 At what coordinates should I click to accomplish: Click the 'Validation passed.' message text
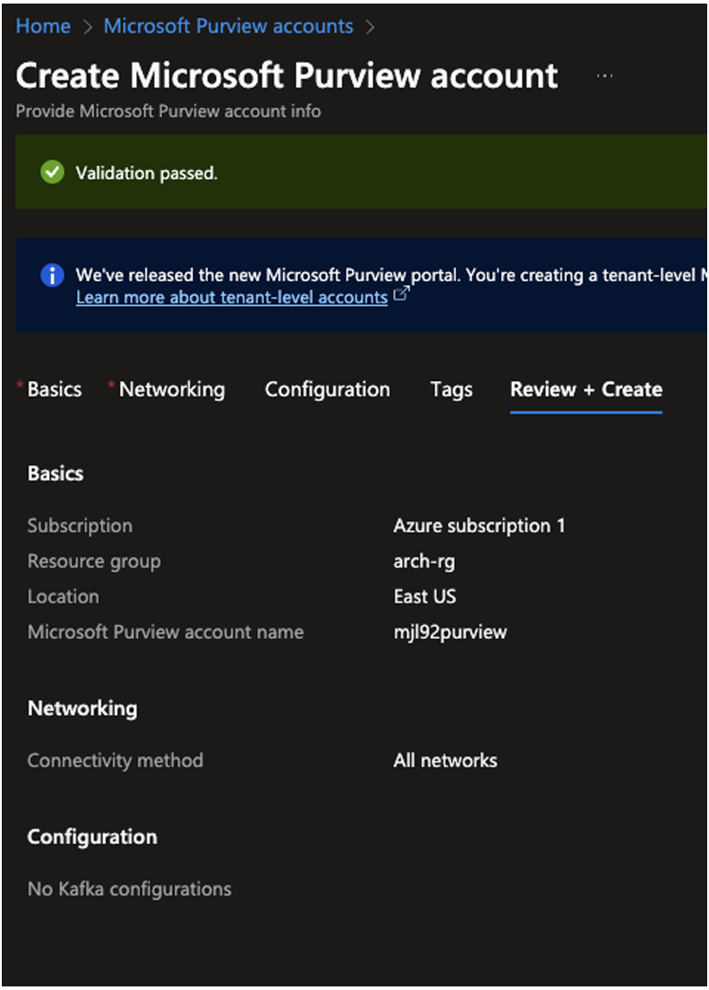[146, 173]
